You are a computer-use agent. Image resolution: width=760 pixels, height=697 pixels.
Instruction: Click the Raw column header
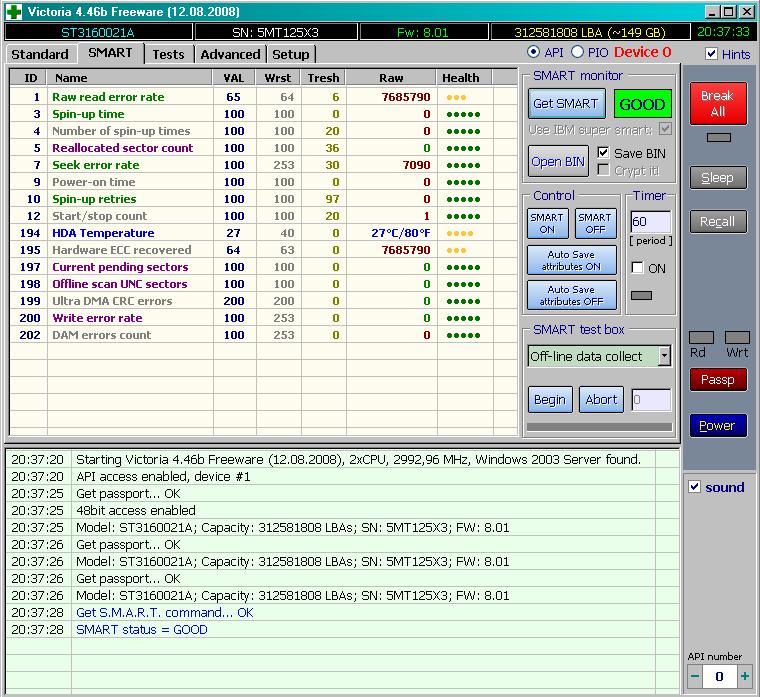pyautogui.click(x=391, y=78)
